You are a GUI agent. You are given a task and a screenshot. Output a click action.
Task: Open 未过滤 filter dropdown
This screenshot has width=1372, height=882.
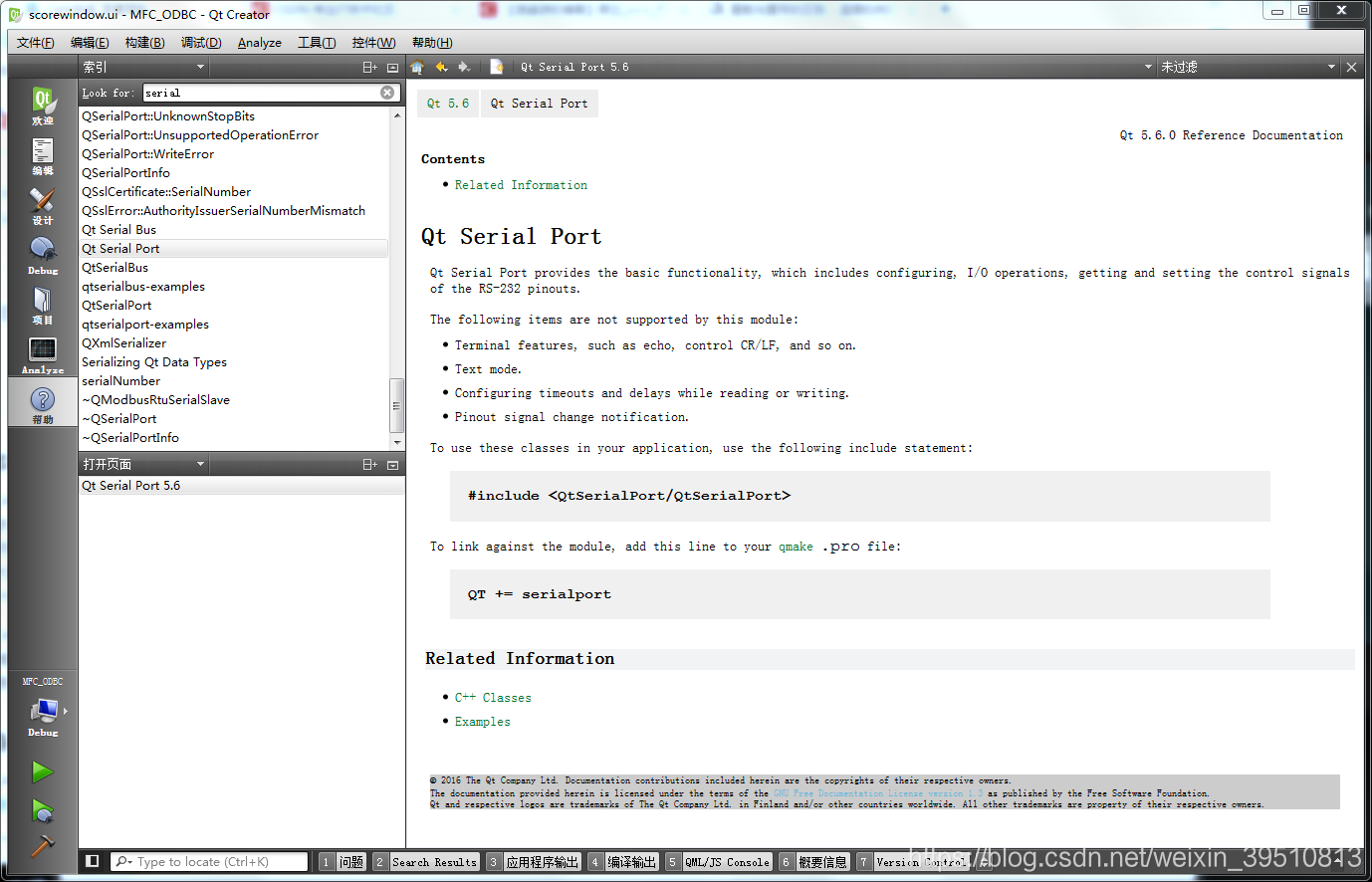(1248, 67)
